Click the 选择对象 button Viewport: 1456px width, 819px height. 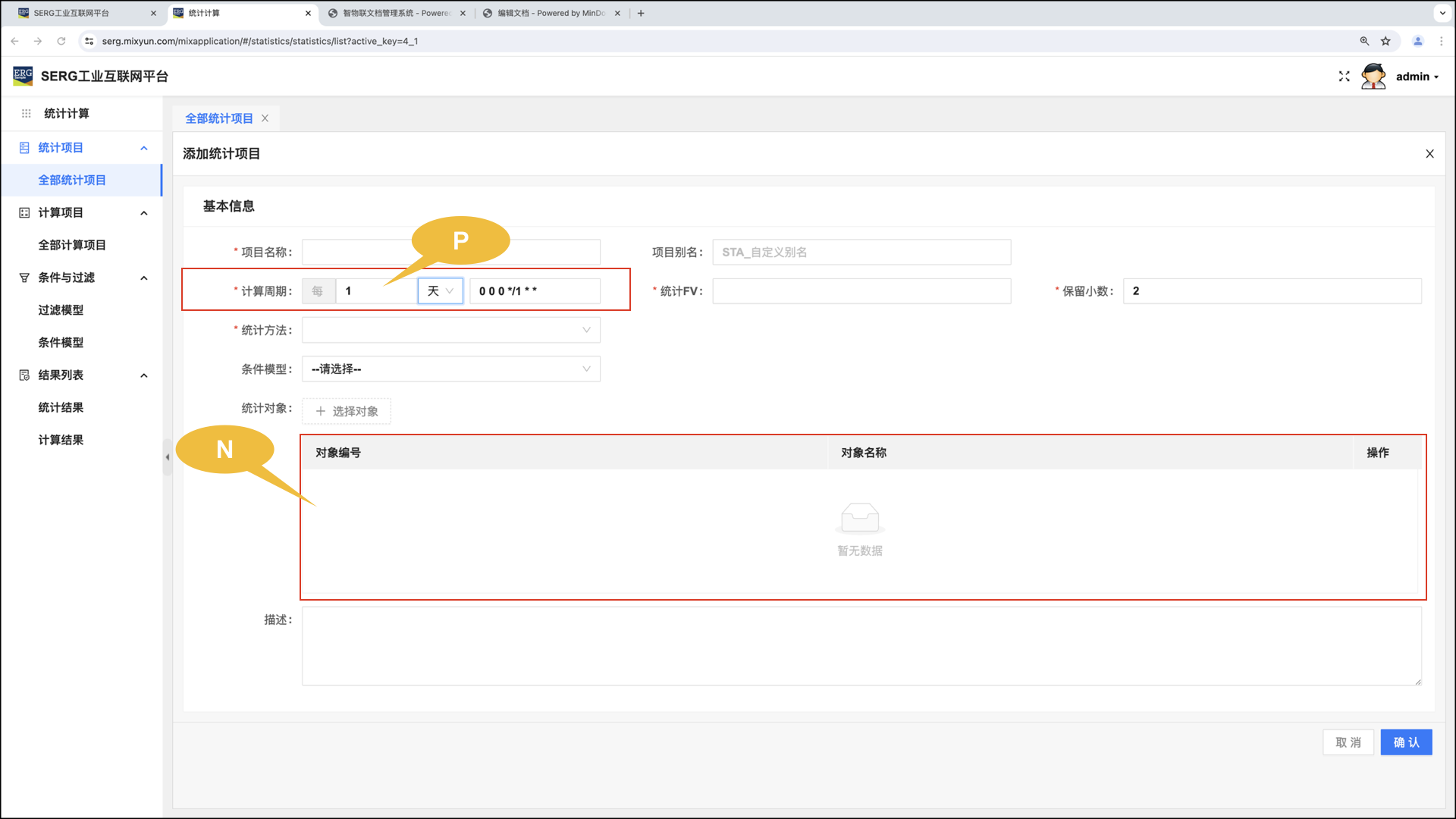pyautogui.click(x=347, y=411)
